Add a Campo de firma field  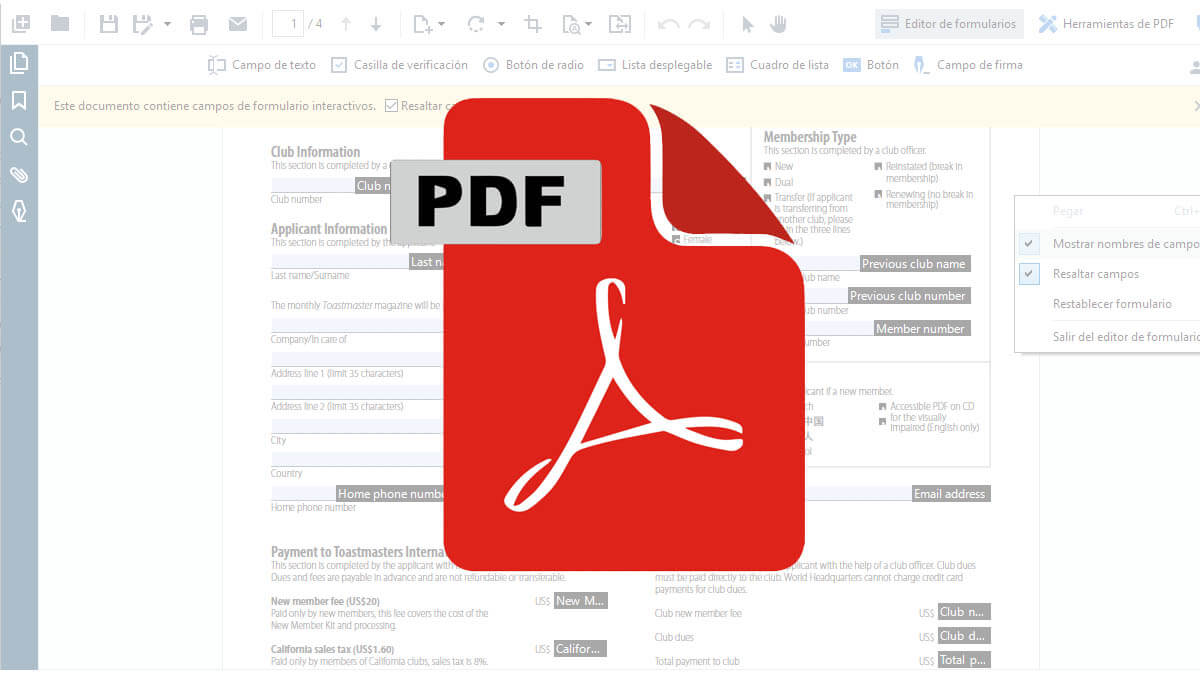point(967,65)
